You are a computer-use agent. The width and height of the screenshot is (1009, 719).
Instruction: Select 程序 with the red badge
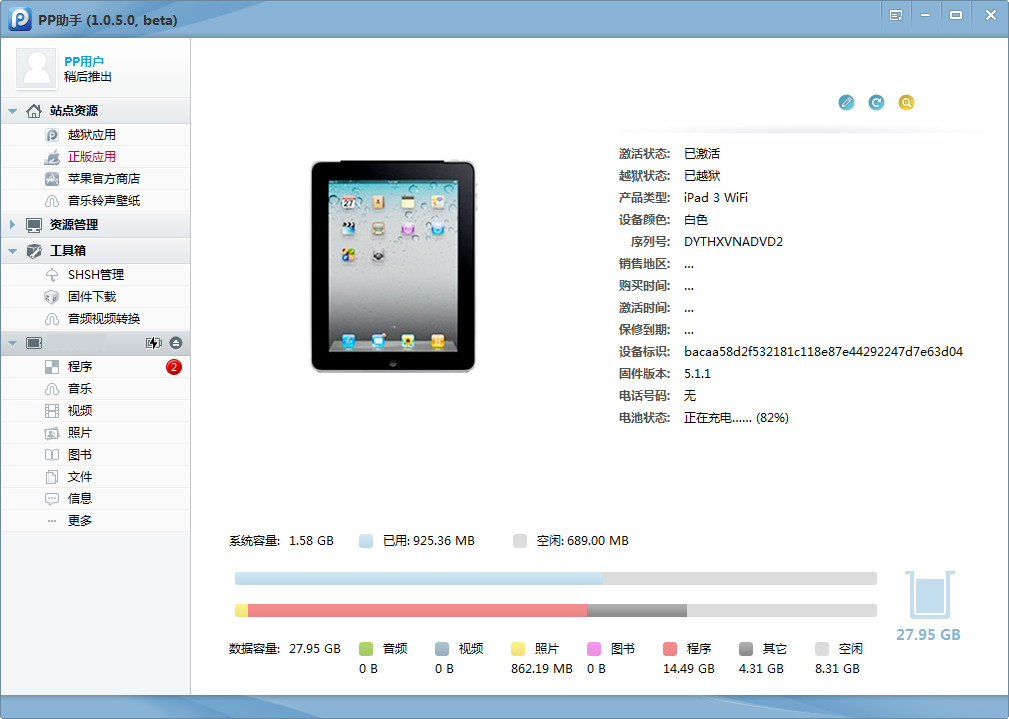[x=80, y=367]
